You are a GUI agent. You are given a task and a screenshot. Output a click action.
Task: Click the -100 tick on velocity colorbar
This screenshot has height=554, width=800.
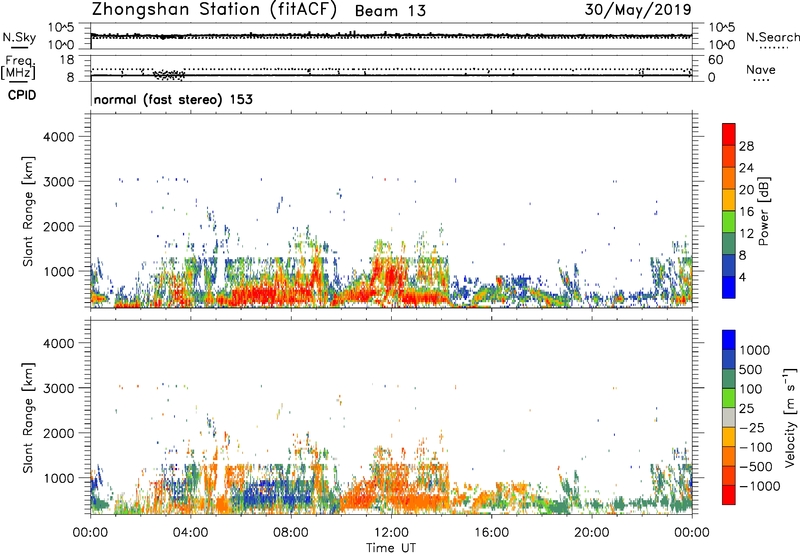755,447
